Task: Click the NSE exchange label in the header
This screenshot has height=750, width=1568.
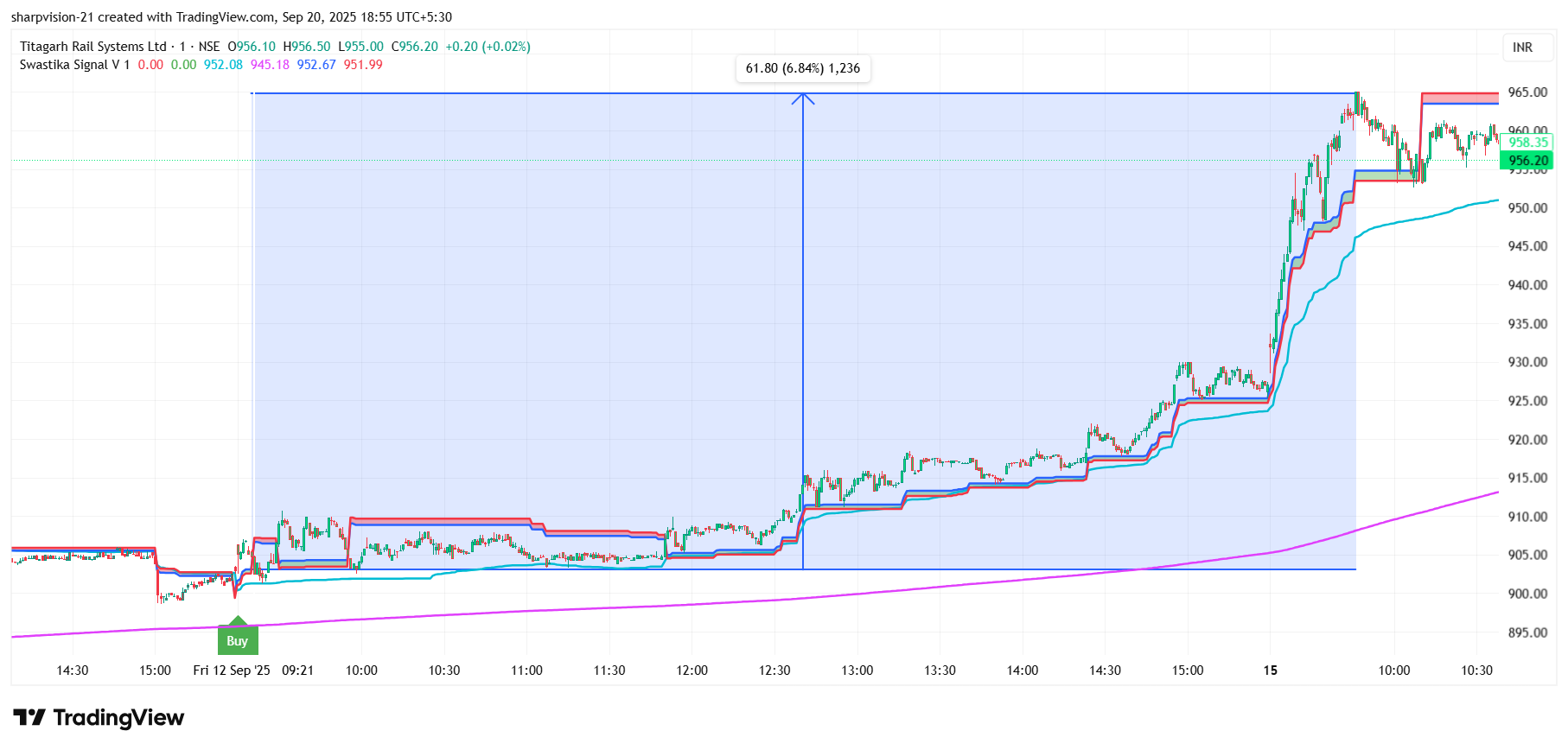Action: 209,47
